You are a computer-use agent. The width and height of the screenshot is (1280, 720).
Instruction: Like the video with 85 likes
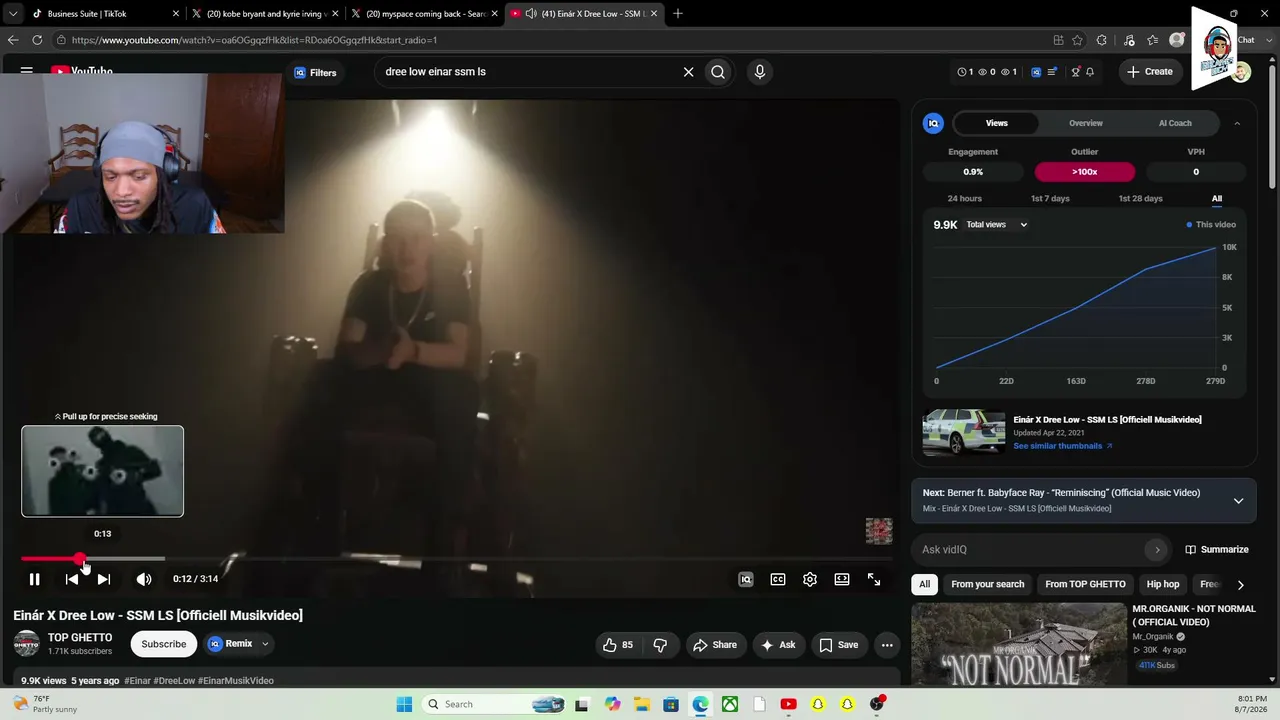click(x=618, y=645)
